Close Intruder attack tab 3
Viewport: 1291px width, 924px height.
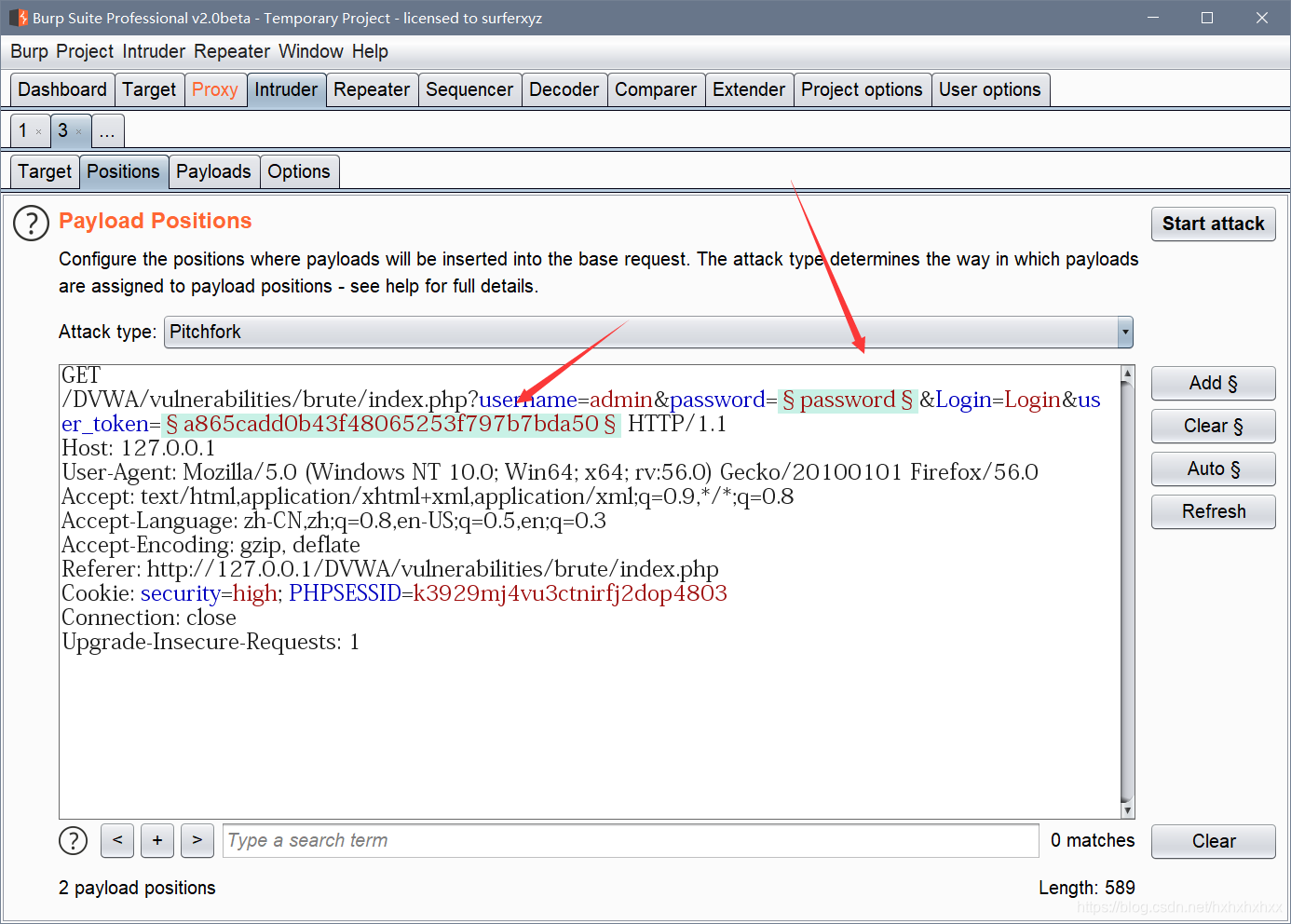click(x=78, y=132)
